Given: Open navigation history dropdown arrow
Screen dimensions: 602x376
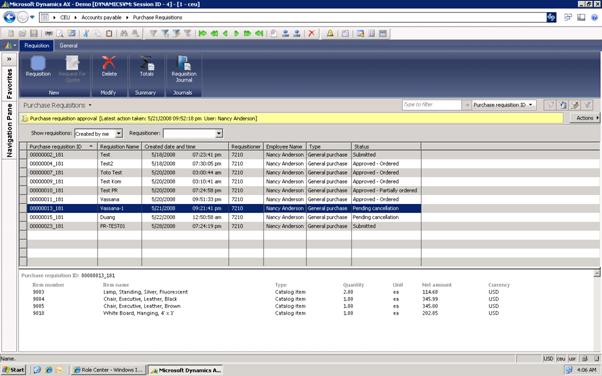Looking at the screenshot, I should tap(32, 17).
